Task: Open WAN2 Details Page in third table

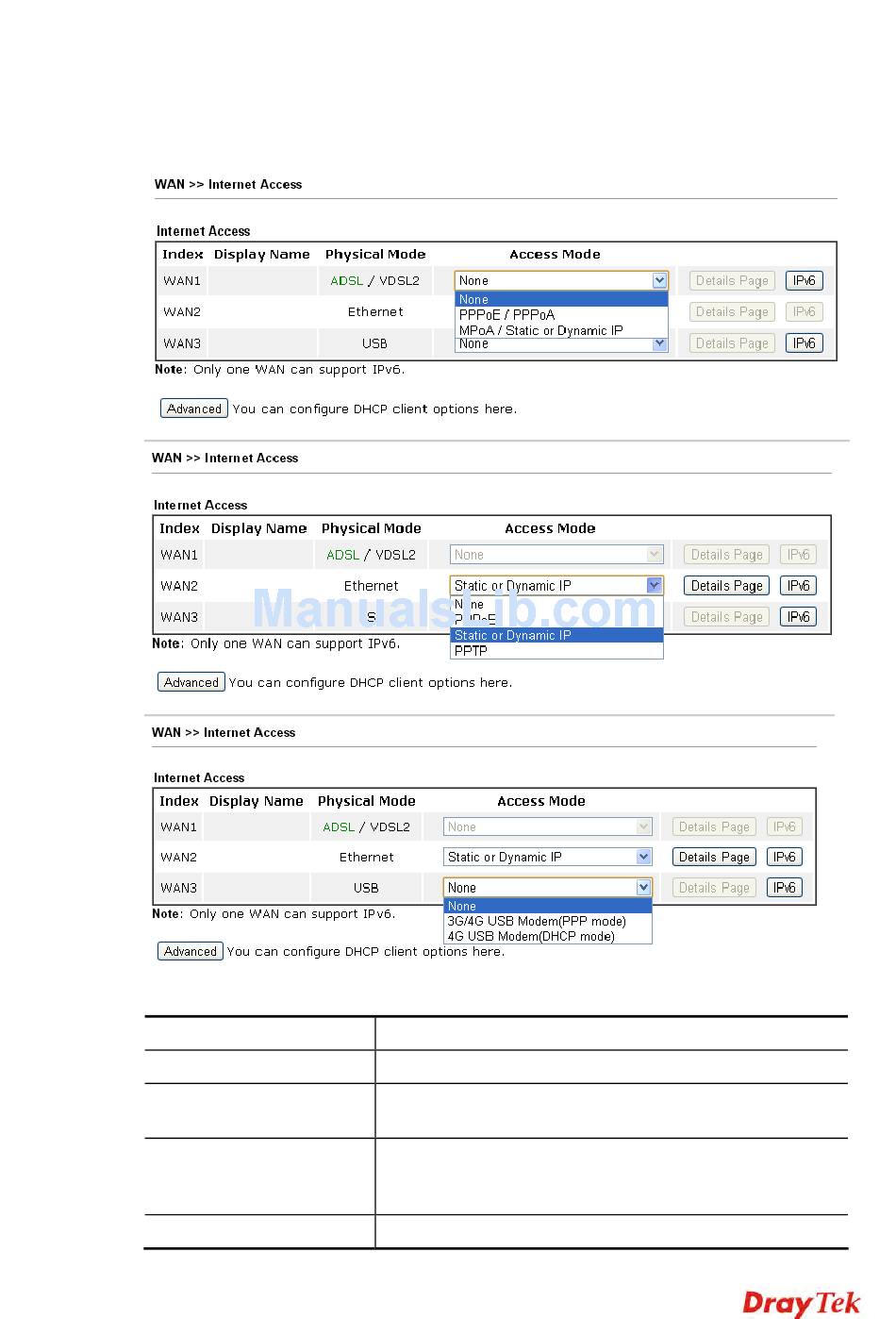Action: [x=714, y=857]
